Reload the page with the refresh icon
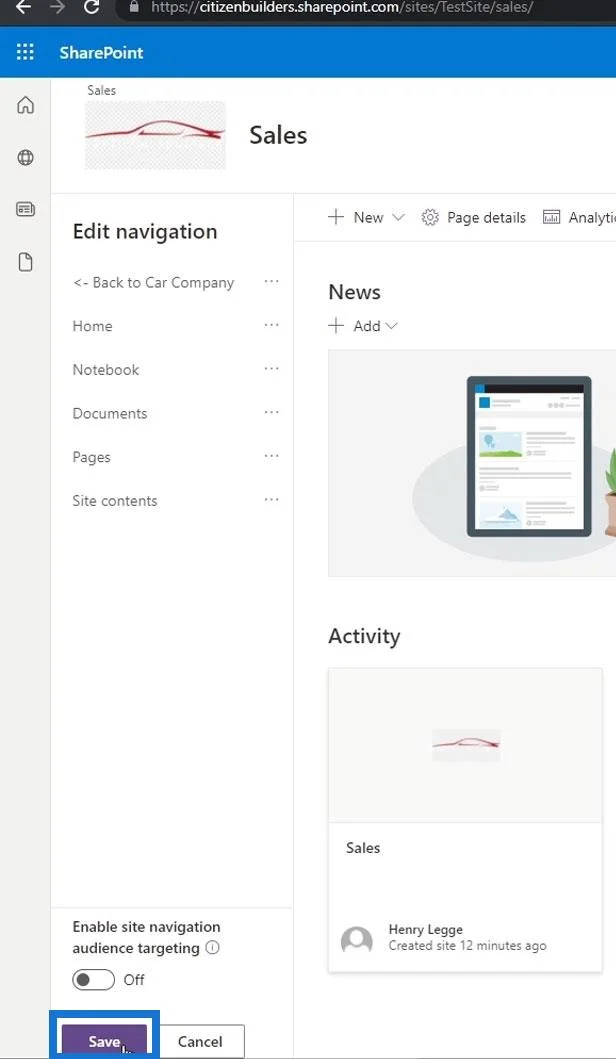Screen dimensions: 616x1059 point(91,7)
